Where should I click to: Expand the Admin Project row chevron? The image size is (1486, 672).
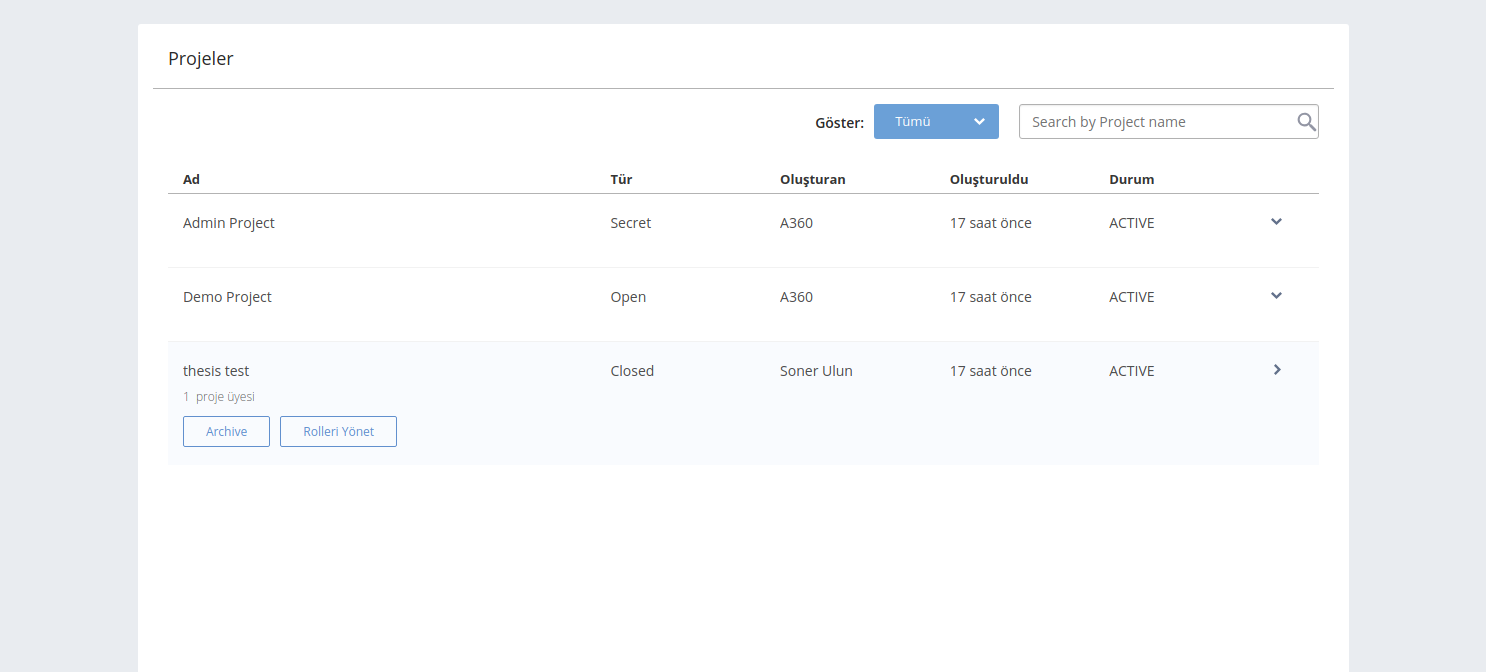point(1276,222)
